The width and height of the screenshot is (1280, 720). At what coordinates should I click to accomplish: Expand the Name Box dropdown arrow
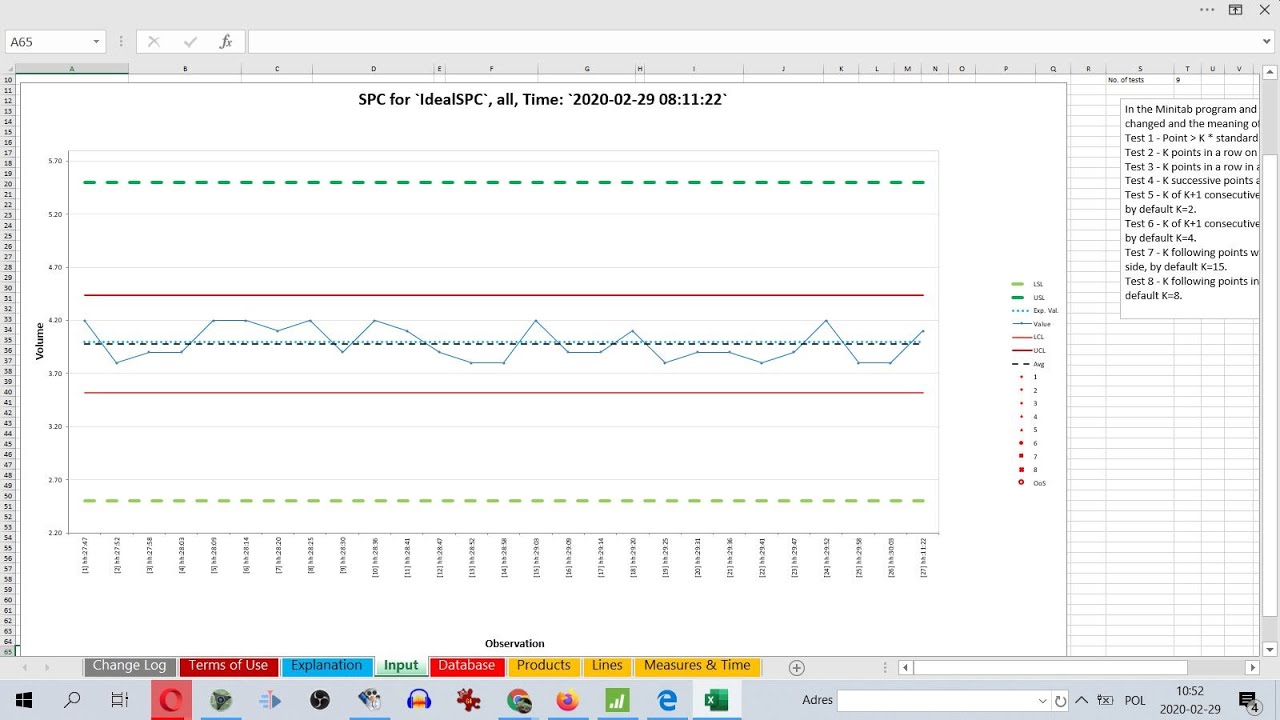(97, 42)
